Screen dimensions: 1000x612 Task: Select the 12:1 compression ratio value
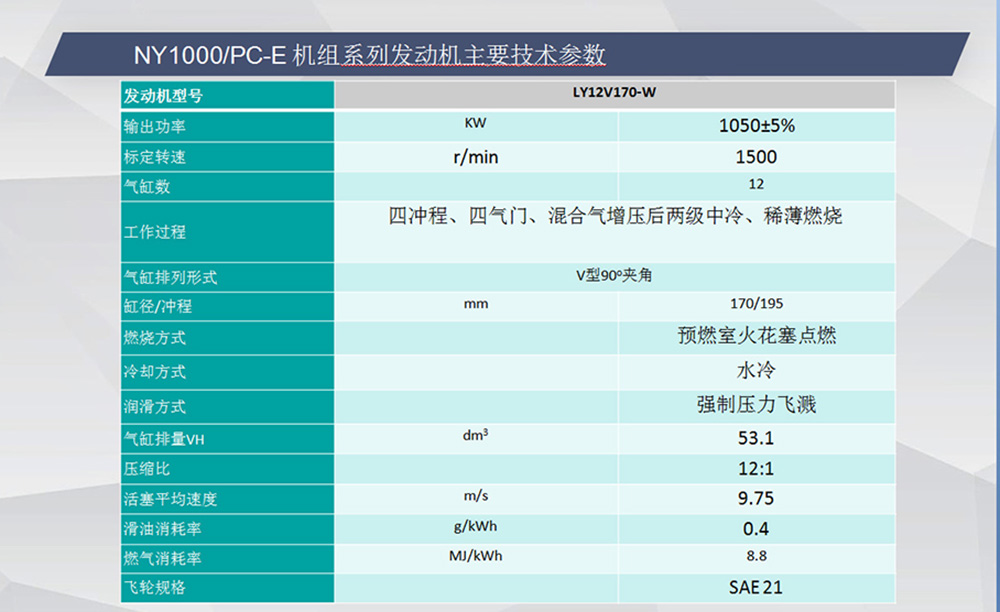tap(756, 468)
